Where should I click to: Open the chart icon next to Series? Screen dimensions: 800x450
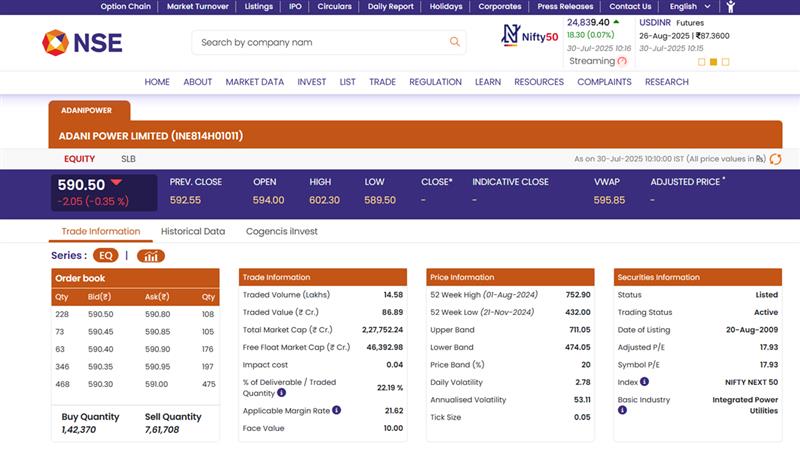click(x=152, y=256)
